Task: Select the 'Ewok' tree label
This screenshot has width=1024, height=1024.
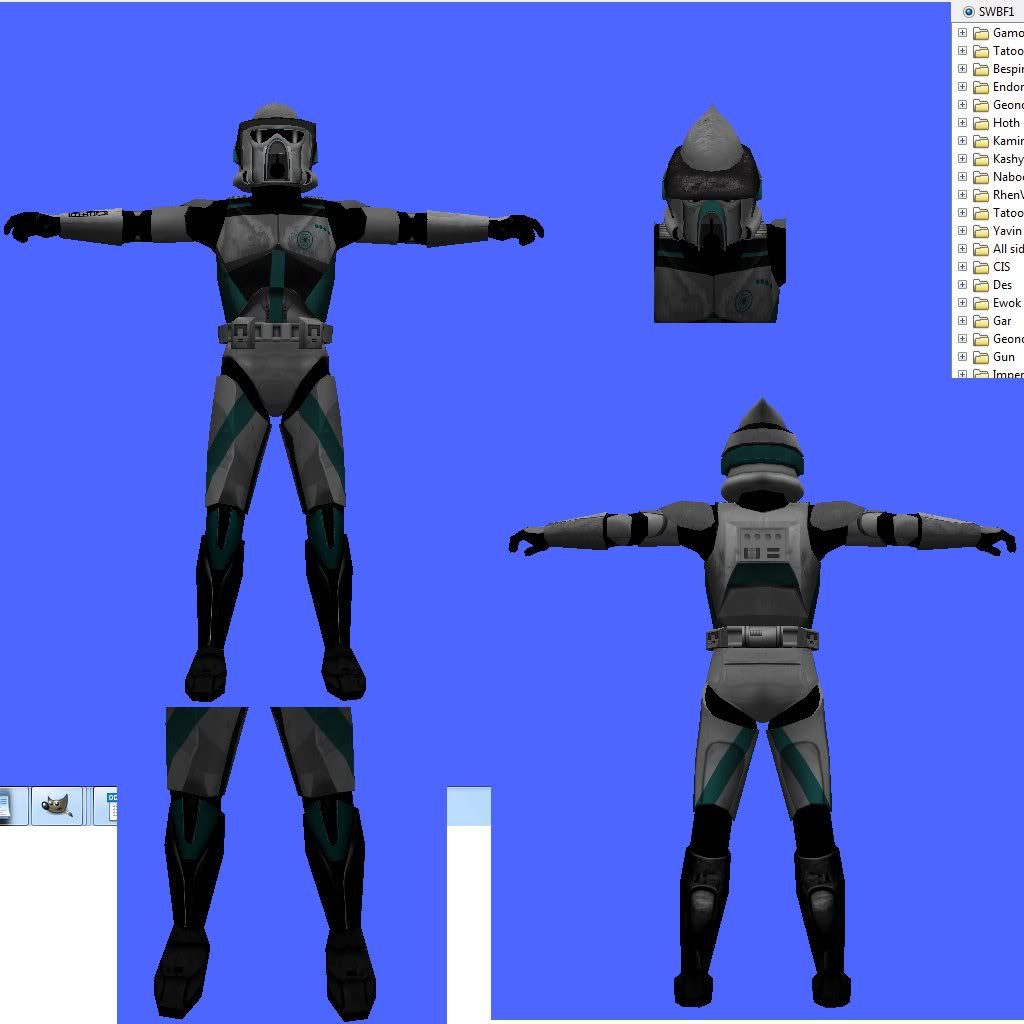Action: (1006, 303)
